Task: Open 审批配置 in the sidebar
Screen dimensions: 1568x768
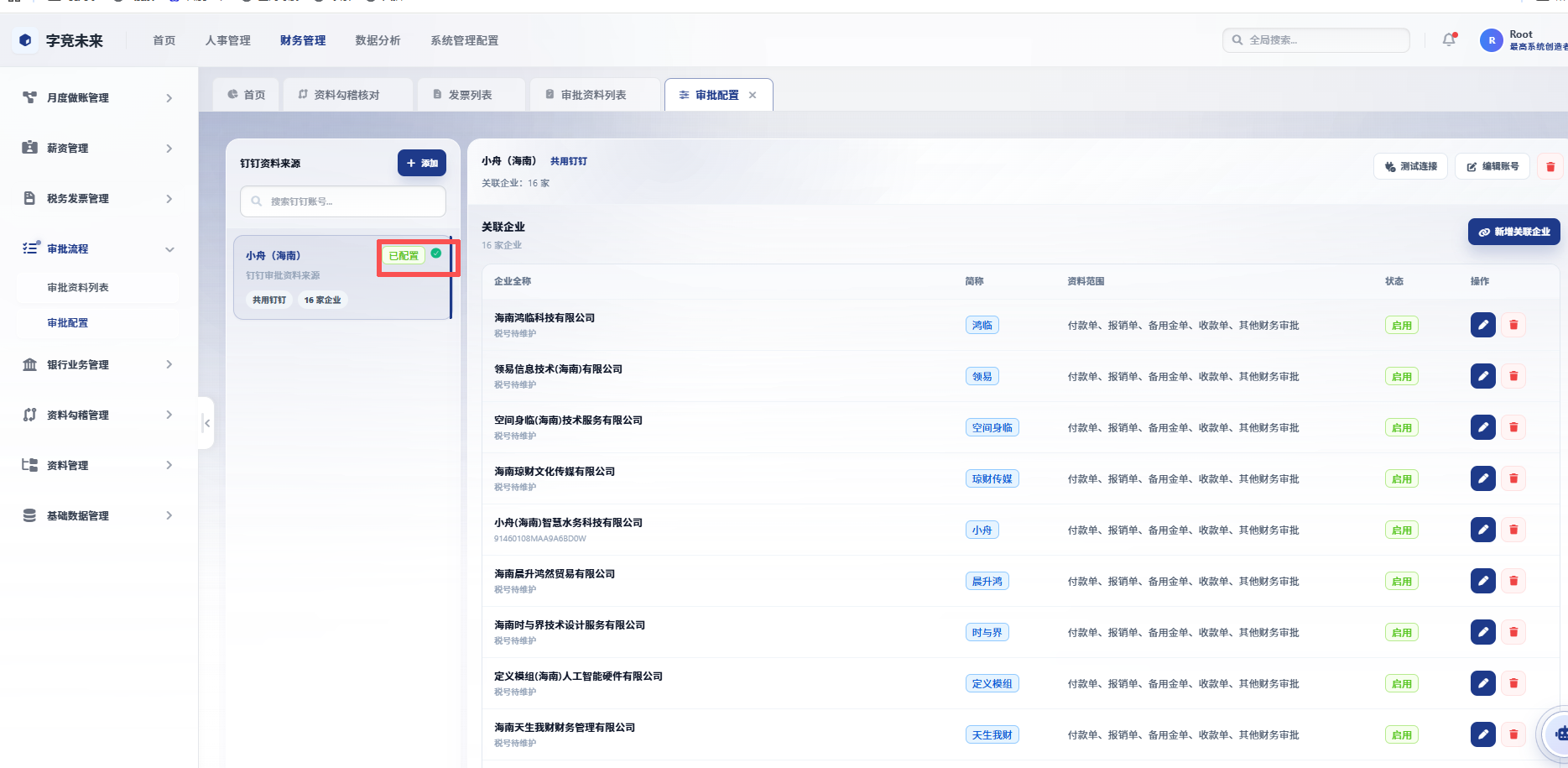Action: click(x=97, y=322)
